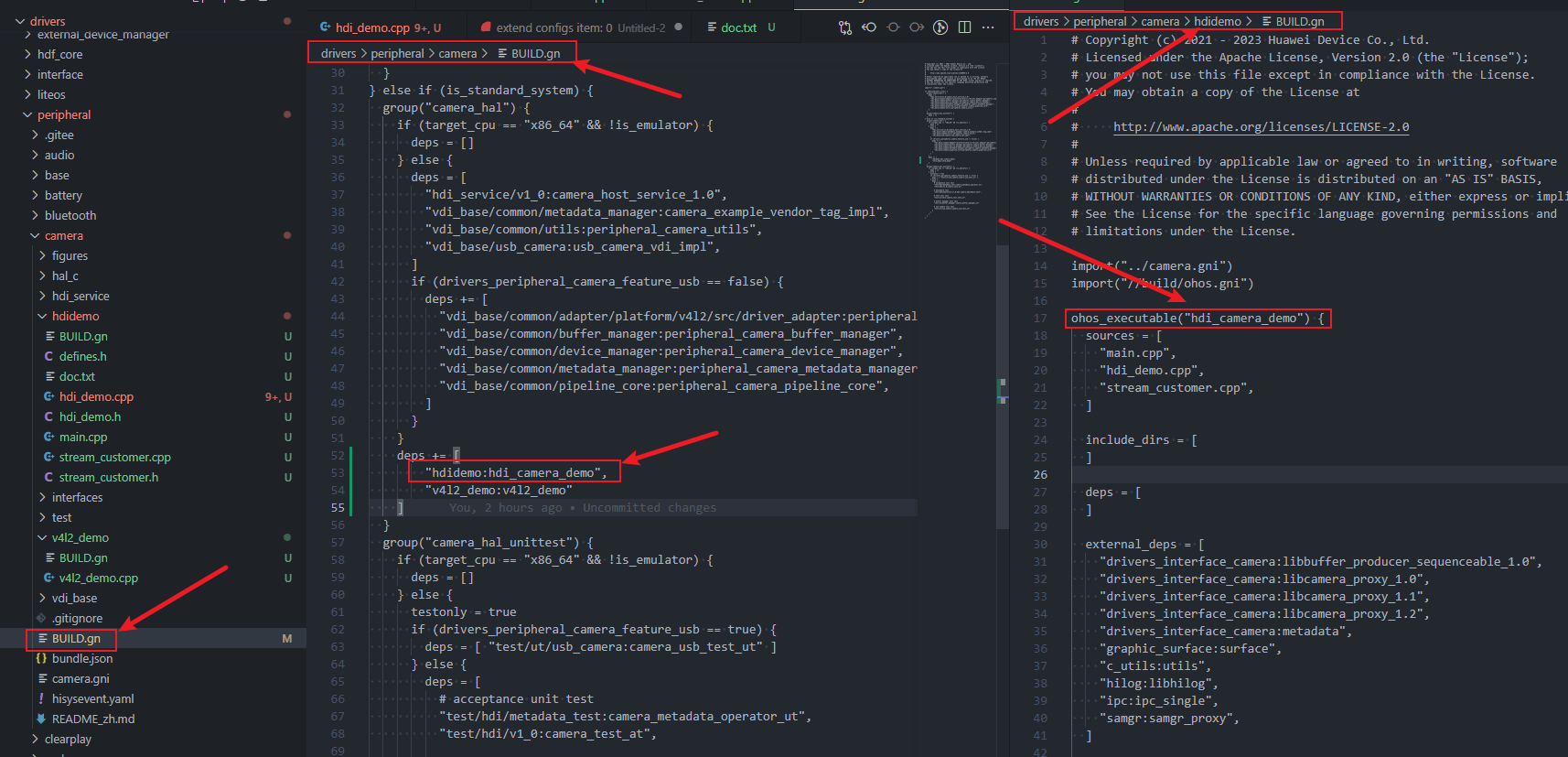This screenshot has height=757, width=1568.
Task: Expand the vdi_base folder
Action: [x=42, y=598]
